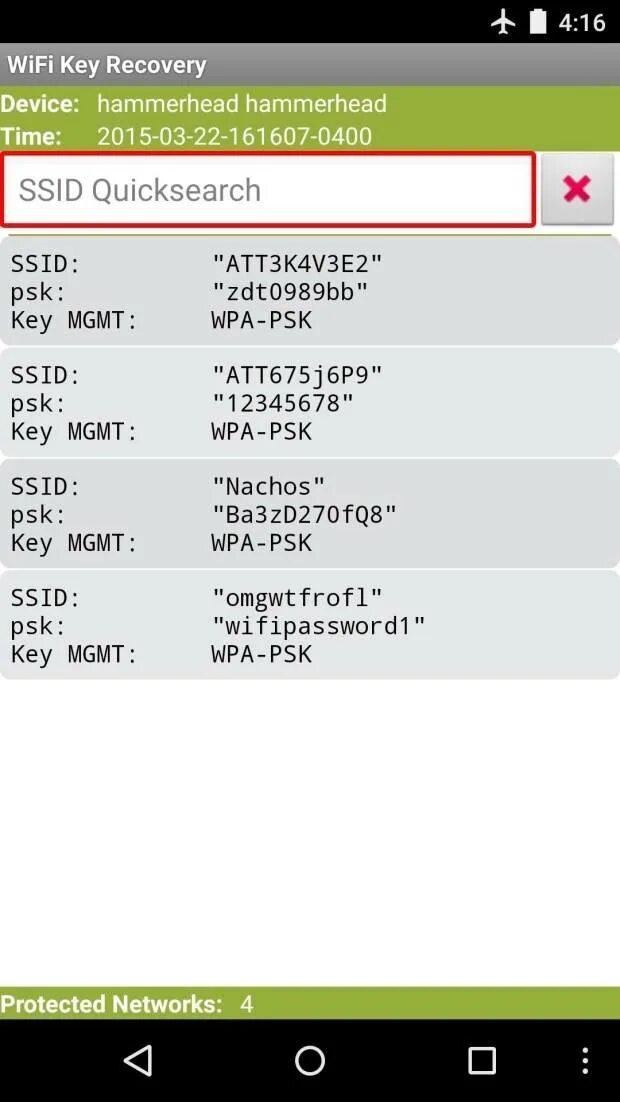Open the three-dot overflow menu

(585, 1060)
